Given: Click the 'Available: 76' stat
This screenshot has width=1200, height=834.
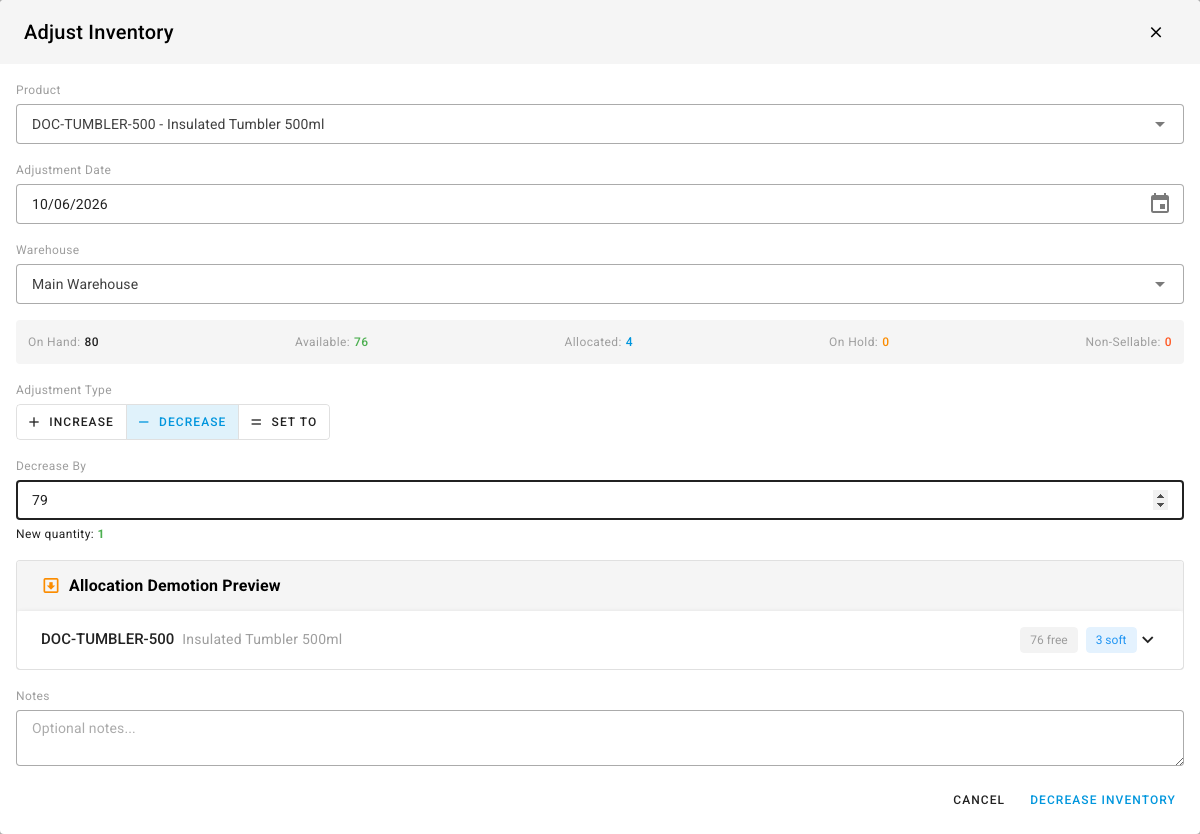Looking at the screenshot, I should tap(332, 342).
